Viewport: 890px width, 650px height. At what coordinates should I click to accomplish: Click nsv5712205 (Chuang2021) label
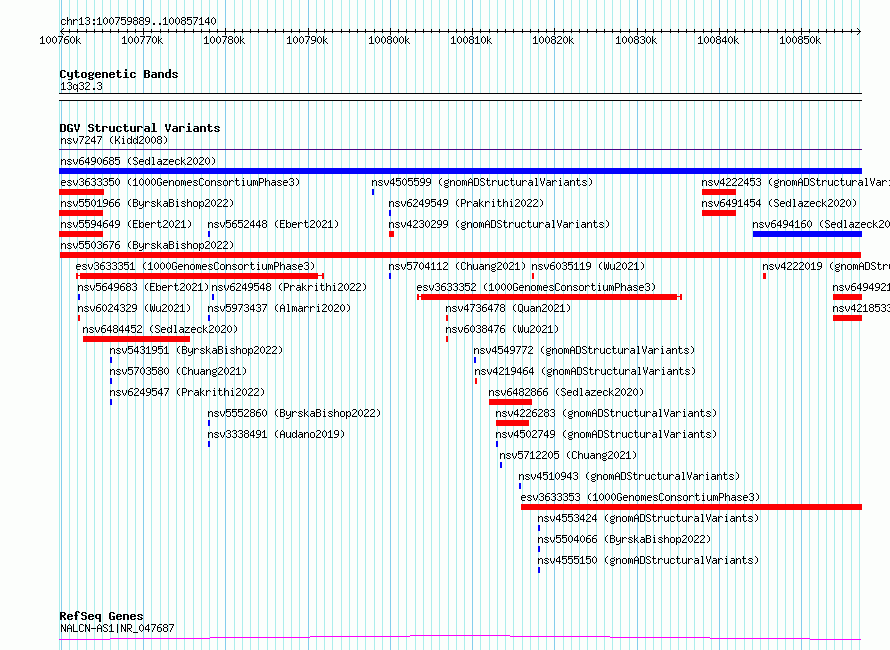click(568, 455)
